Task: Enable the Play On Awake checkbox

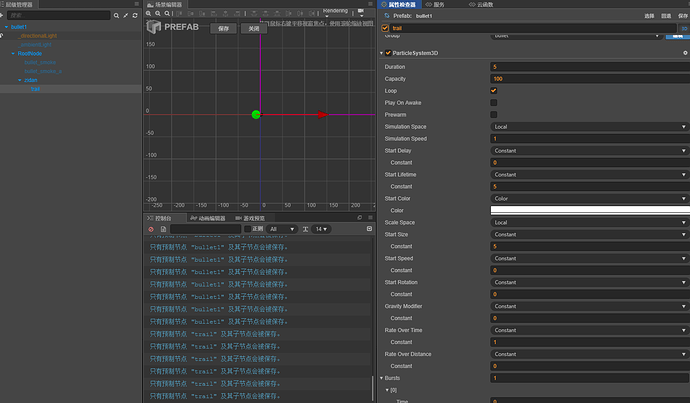Action: click(494, 103)
